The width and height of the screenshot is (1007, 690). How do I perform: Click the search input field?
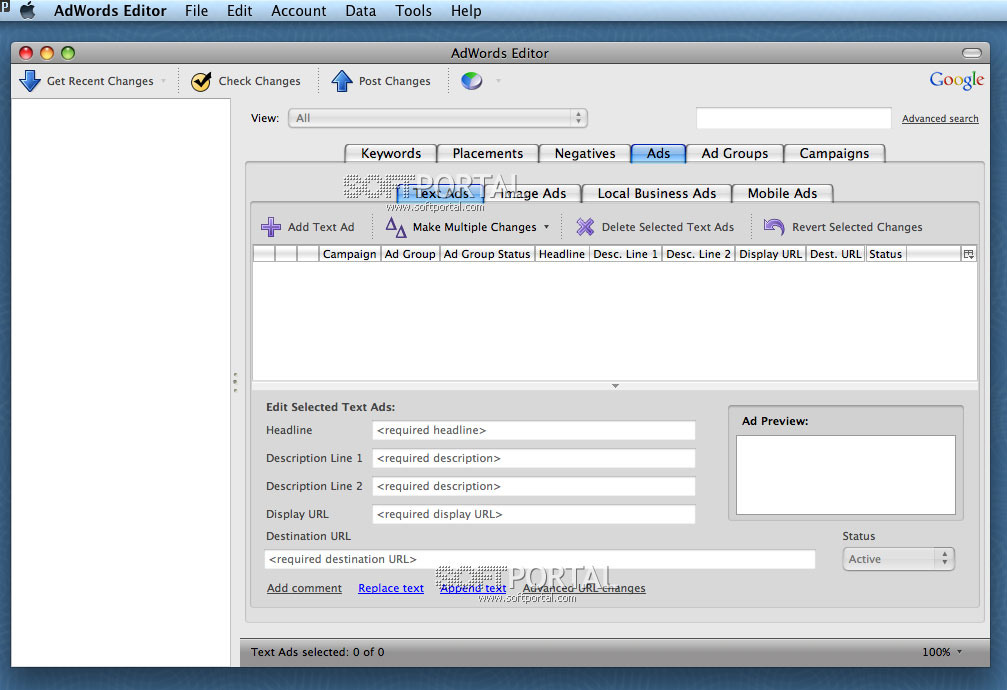point(794,118)
